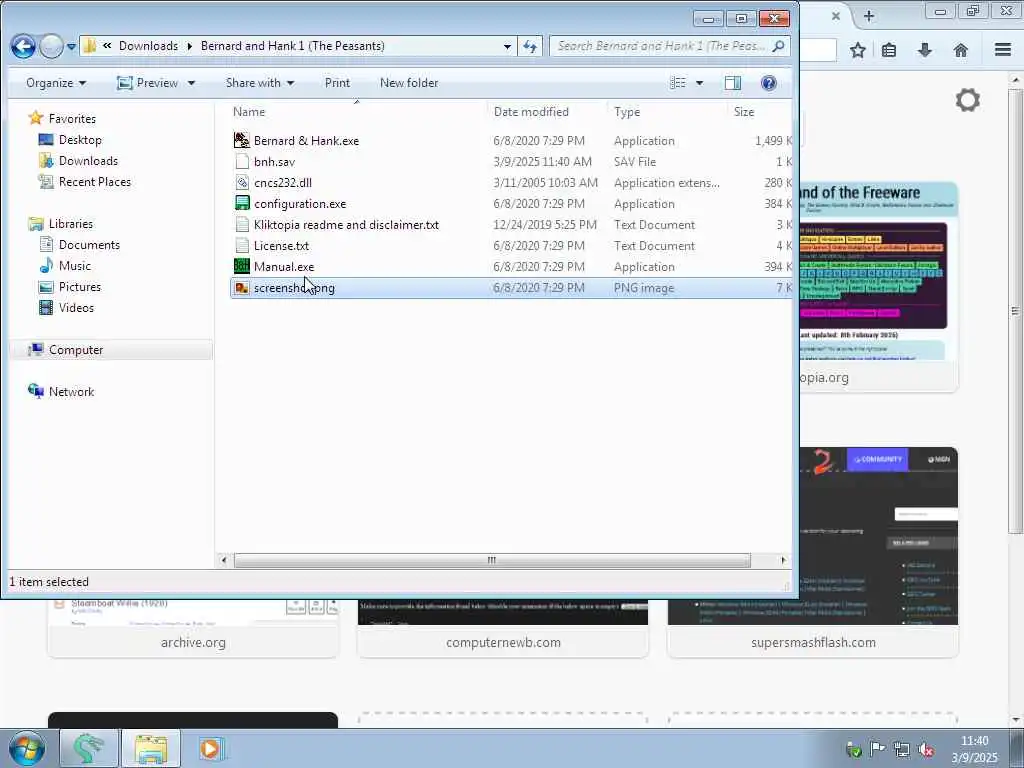The image size is (1024, 768).
Task: Sort by Date modified column header
Action: tap(547, 112)
